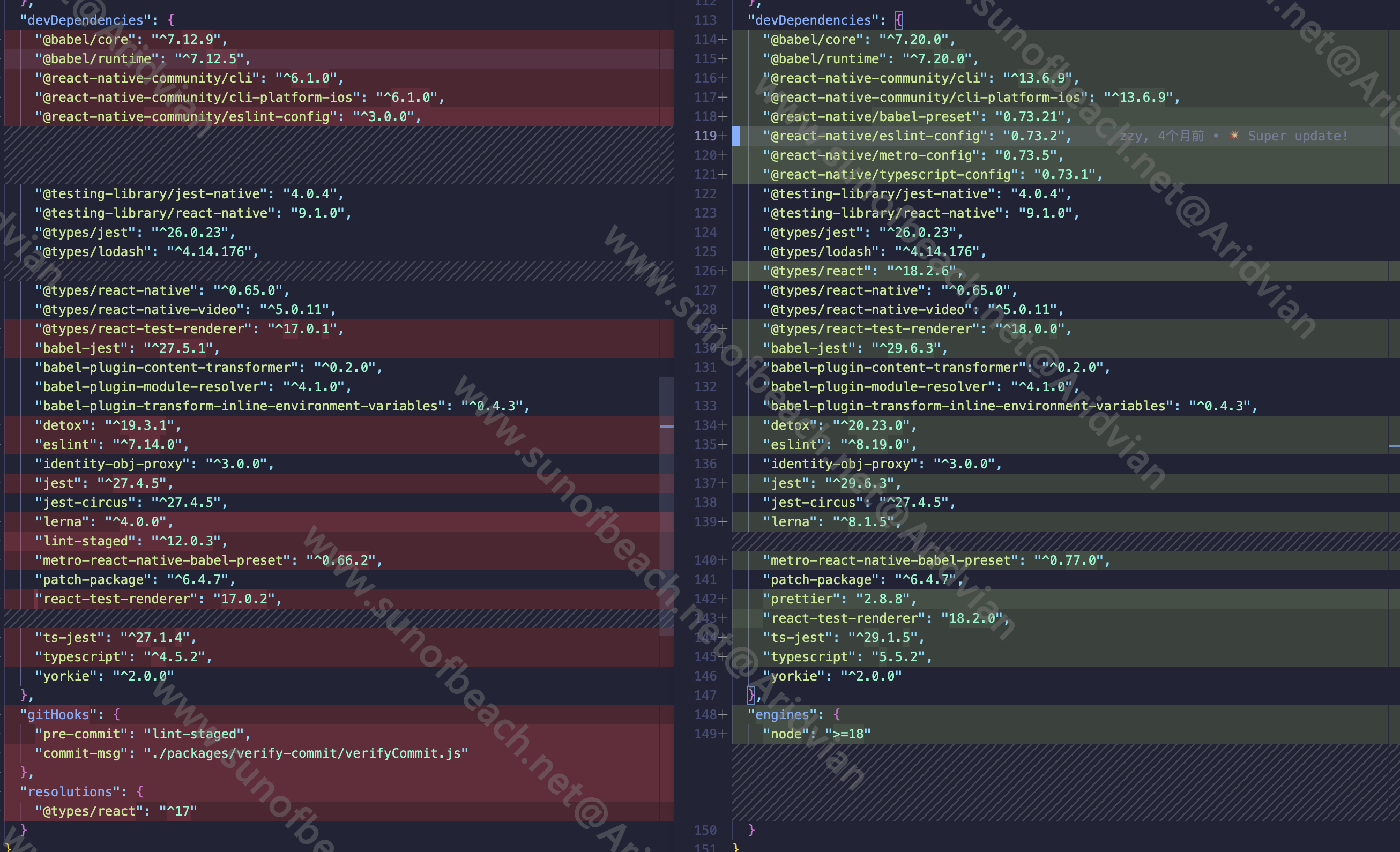Click the removed "gitHooks": { line

pyautogui.click(x=339, y=714)
